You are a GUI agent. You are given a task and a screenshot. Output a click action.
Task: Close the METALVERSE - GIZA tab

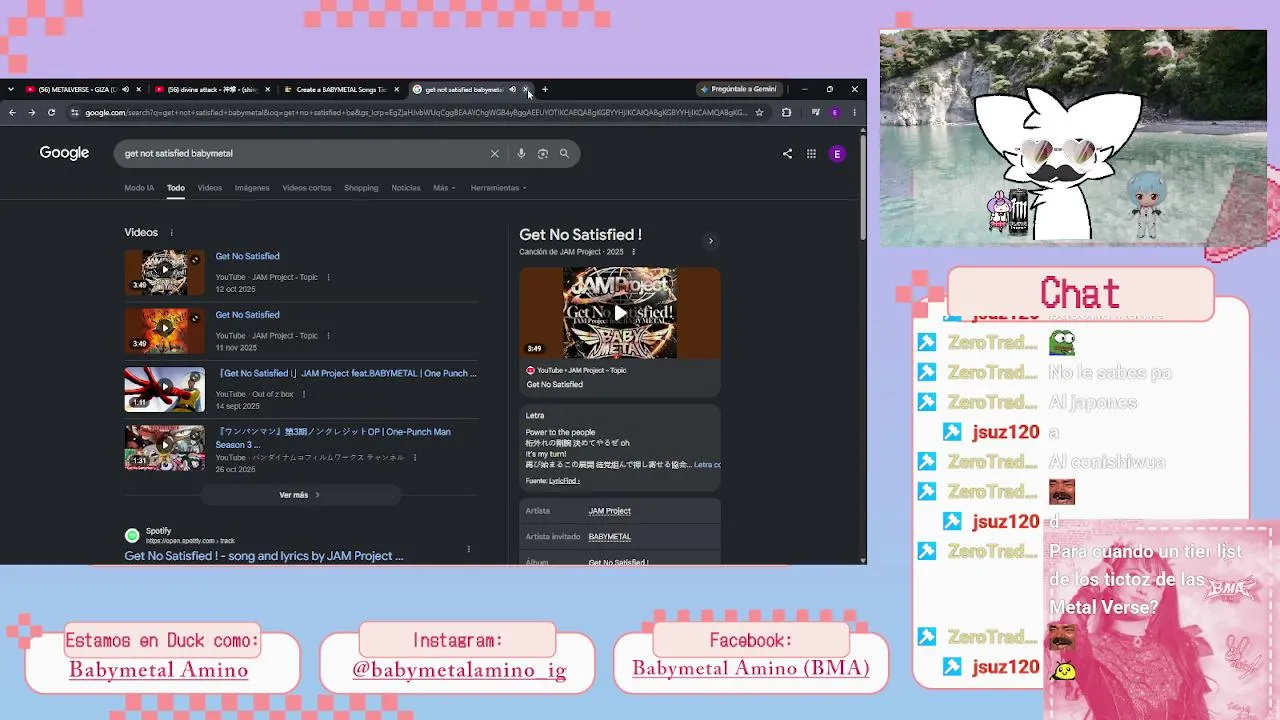138,90
